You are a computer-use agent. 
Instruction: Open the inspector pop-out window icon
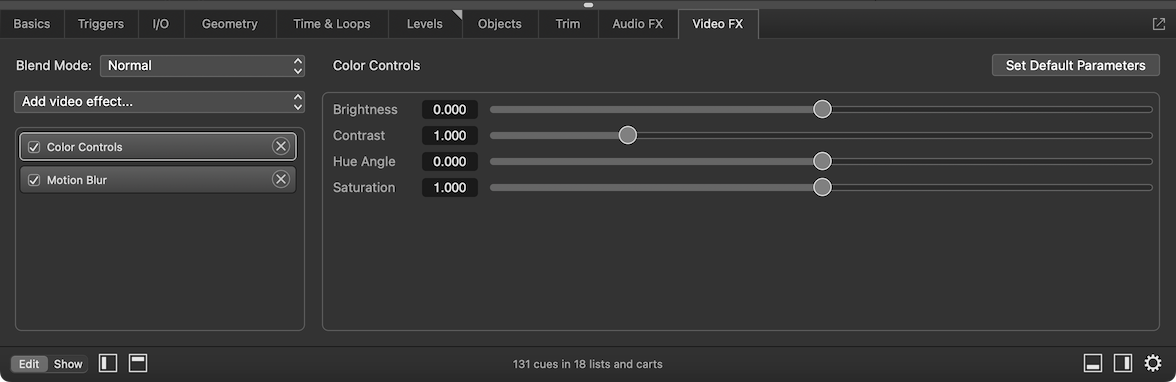coord(1158,24)
